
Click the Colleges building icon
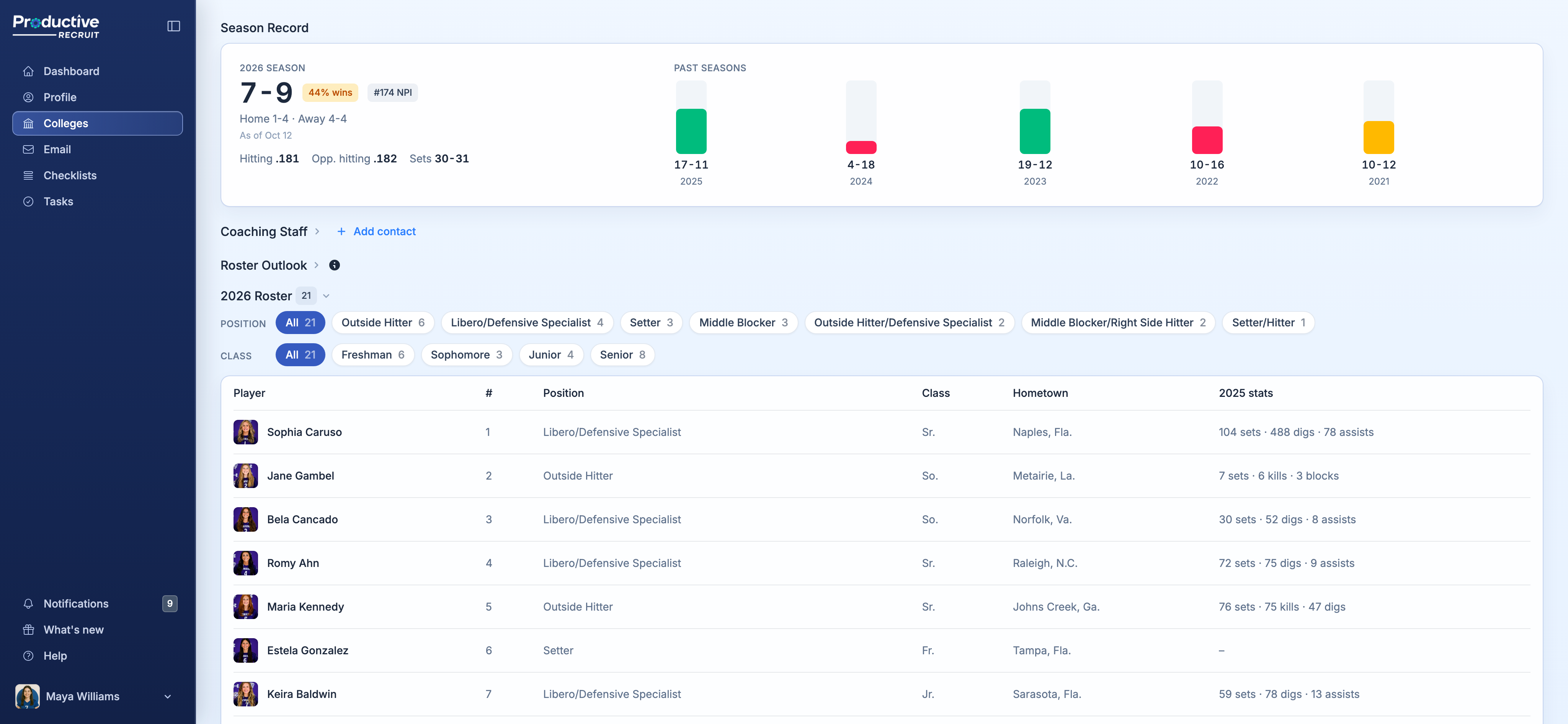click(28, 124)
